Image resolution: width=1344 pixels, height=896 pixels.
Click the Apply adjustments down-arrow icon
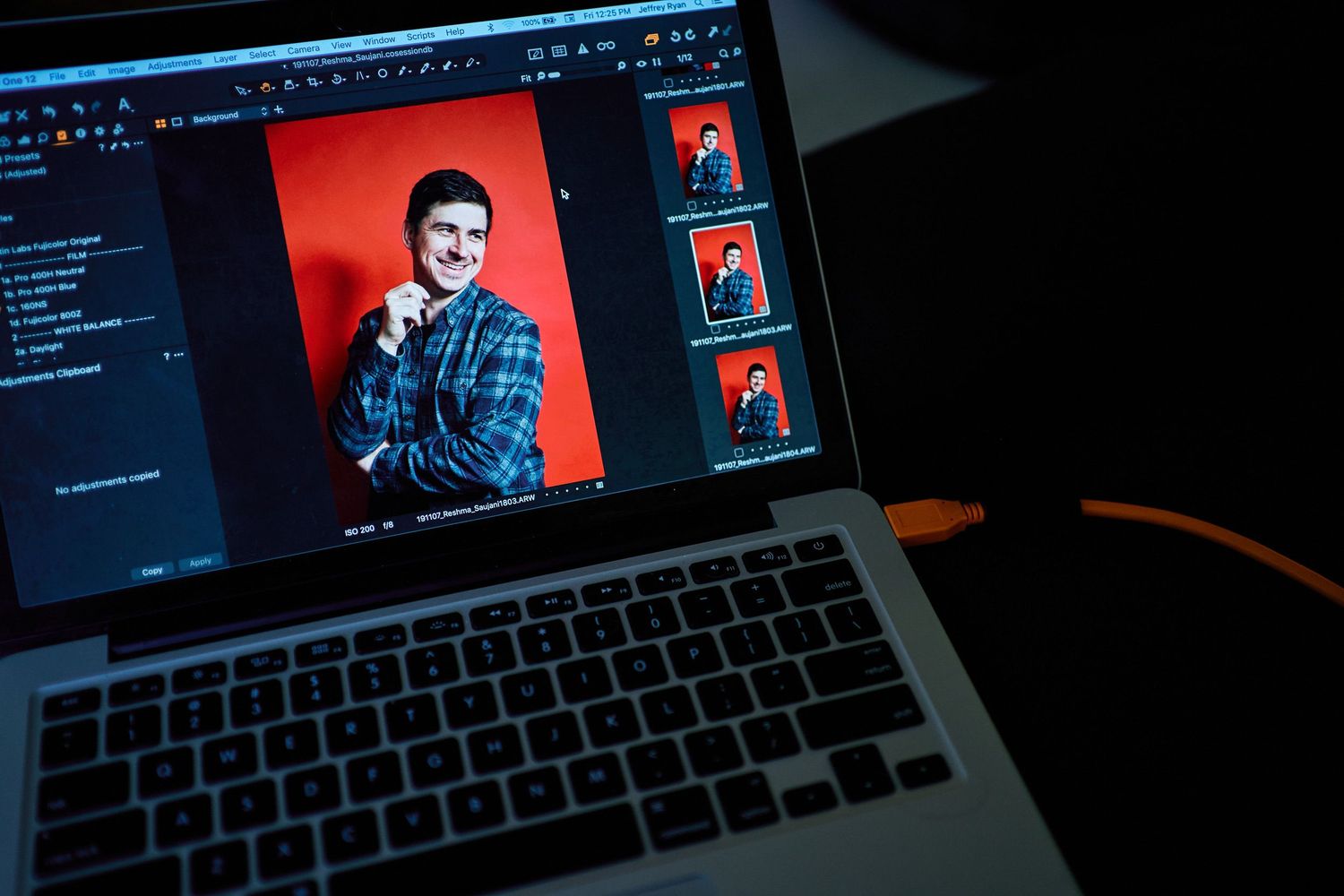[x=727, y=30]
